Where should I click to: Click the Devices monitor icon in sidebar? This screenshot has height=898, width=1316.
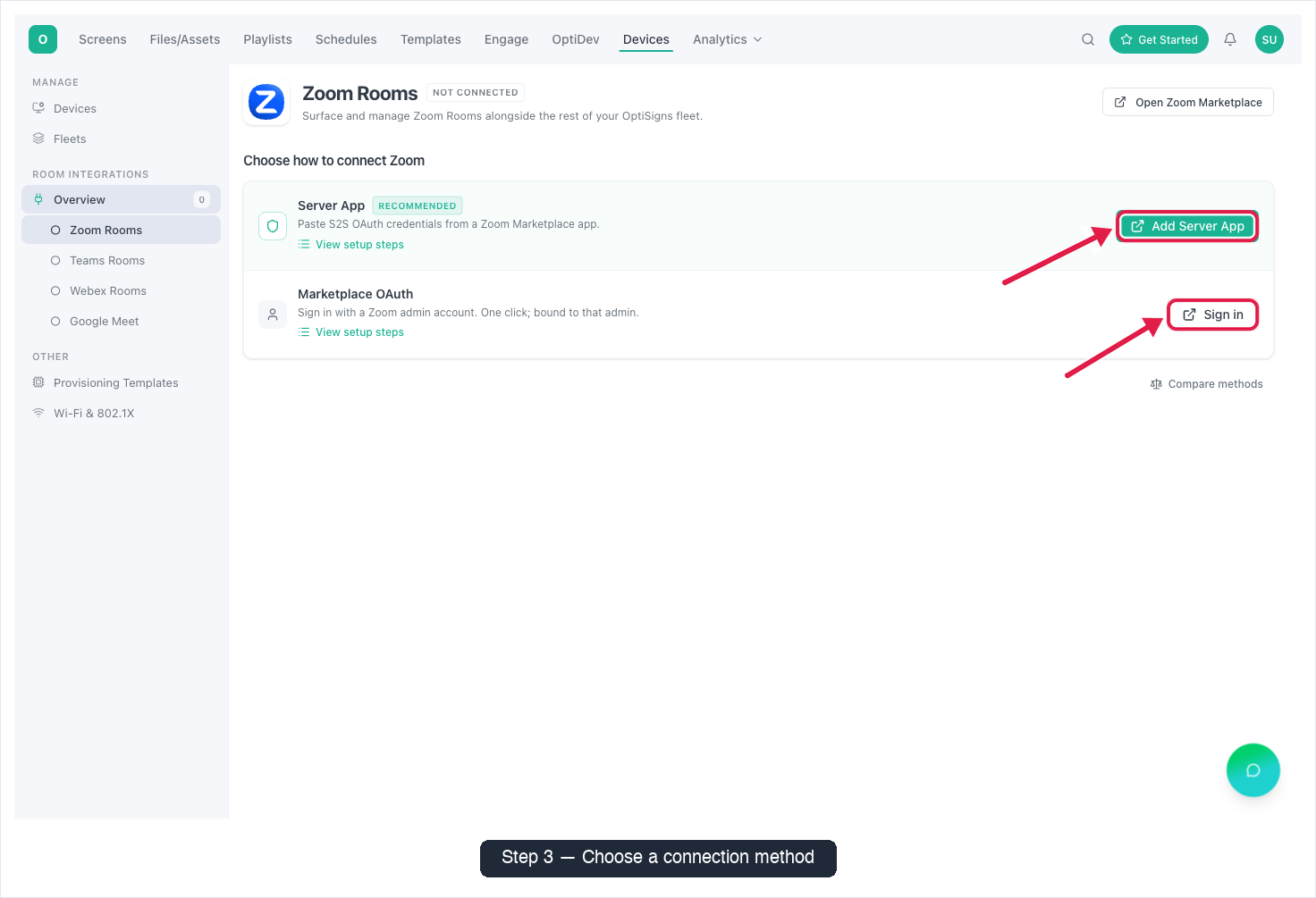tap(38, 108)
